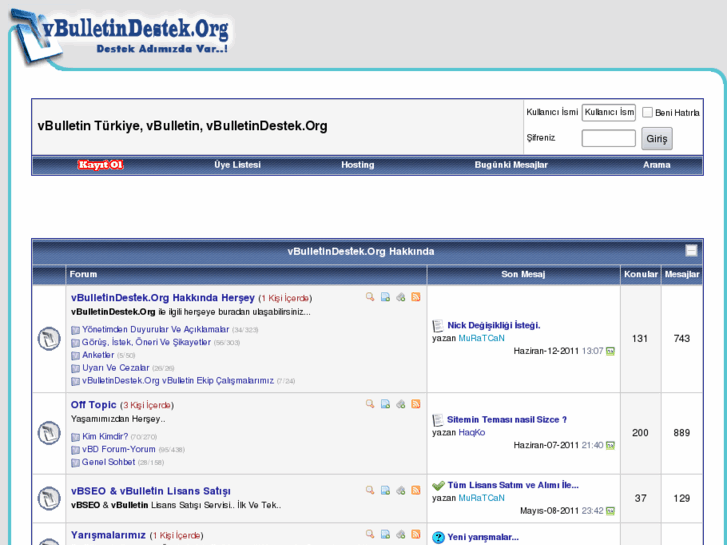
Task: Go to last post icon at 23:42
Action: pos(610,511)
